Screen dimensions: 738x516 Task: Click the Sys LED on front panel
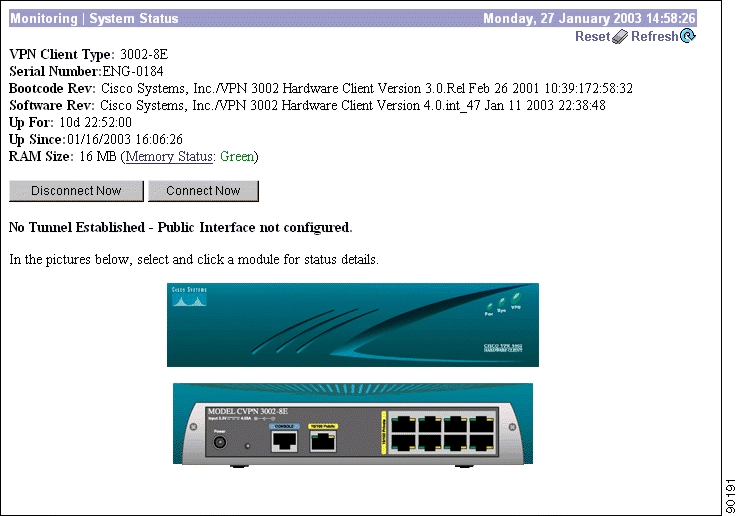coord(502,302)
